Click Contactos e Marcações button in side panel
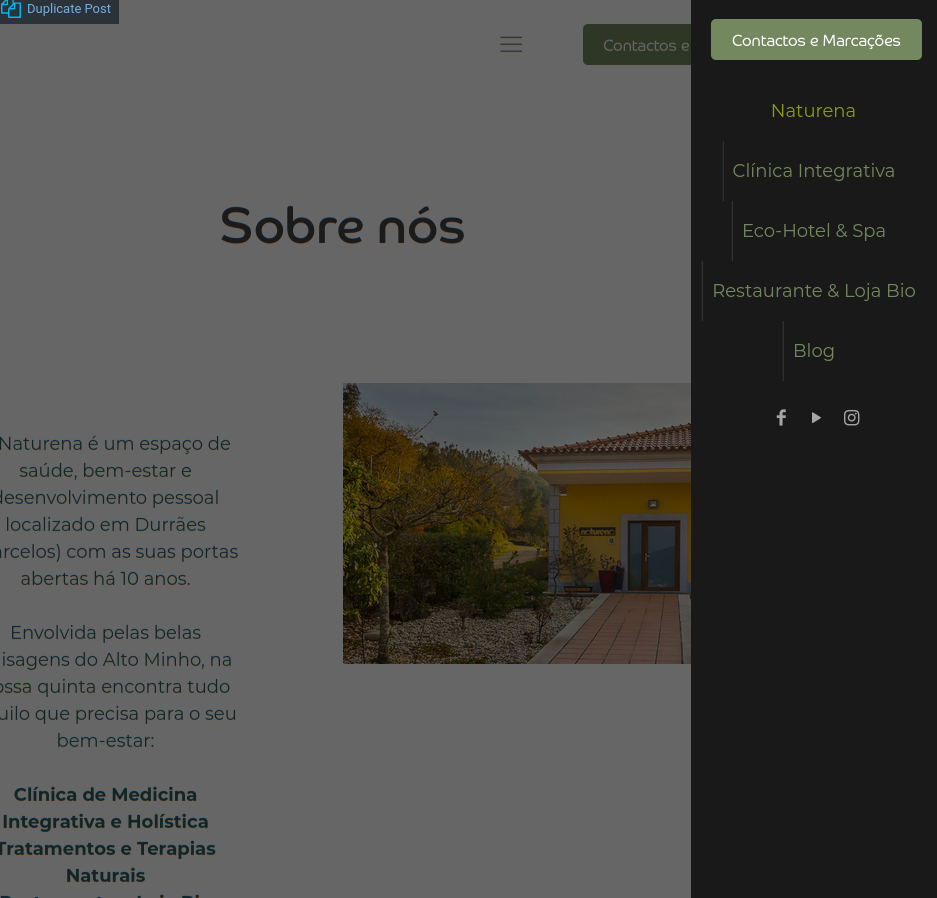937x898 pixels. click(x=816, y=40)
